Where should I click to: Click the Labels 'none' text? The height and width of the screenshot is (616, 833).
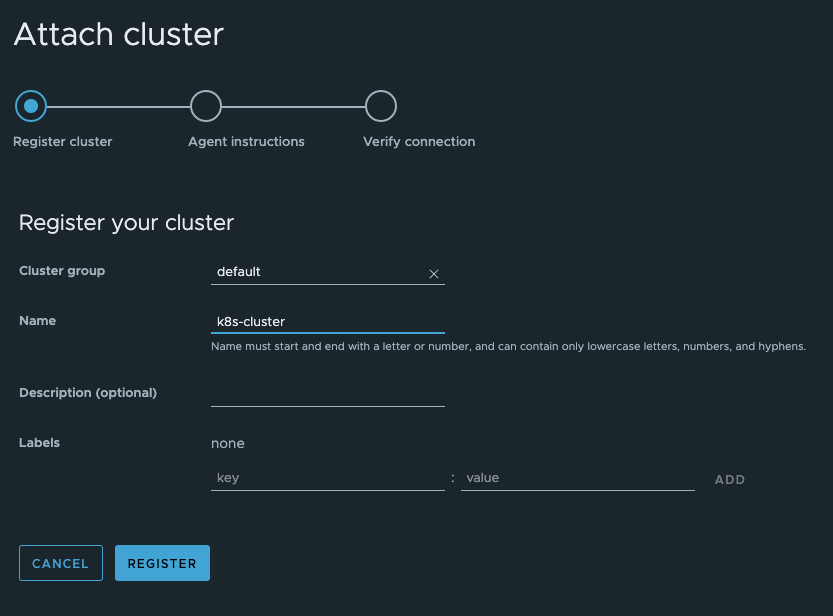click(227, 443)
